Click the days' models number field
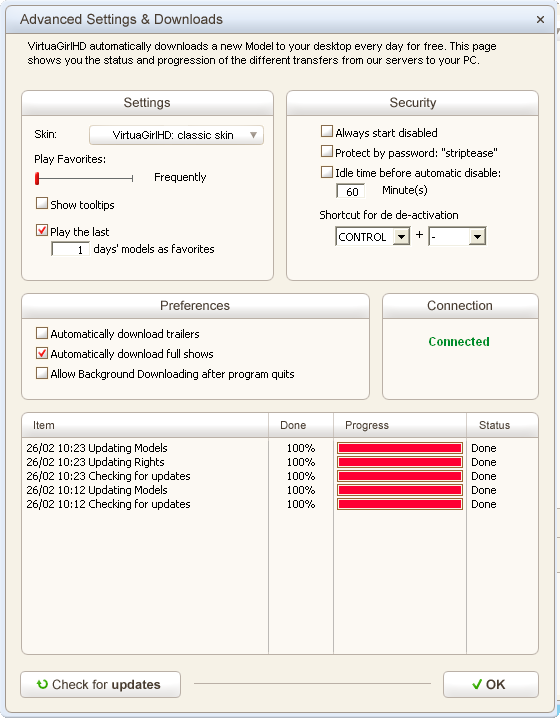Screen dimensions: 560x718 71,250
